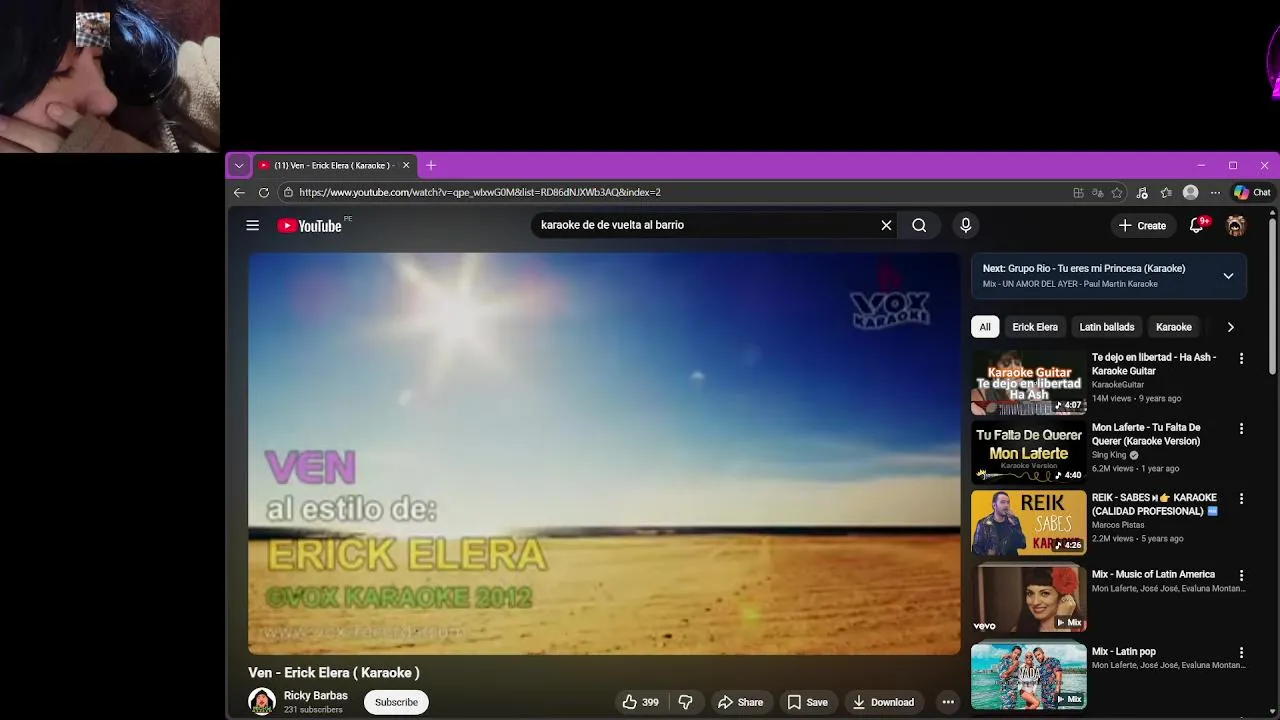
Task: Open the YouTube account avatar menu
Action: [x=1236, y=225]
